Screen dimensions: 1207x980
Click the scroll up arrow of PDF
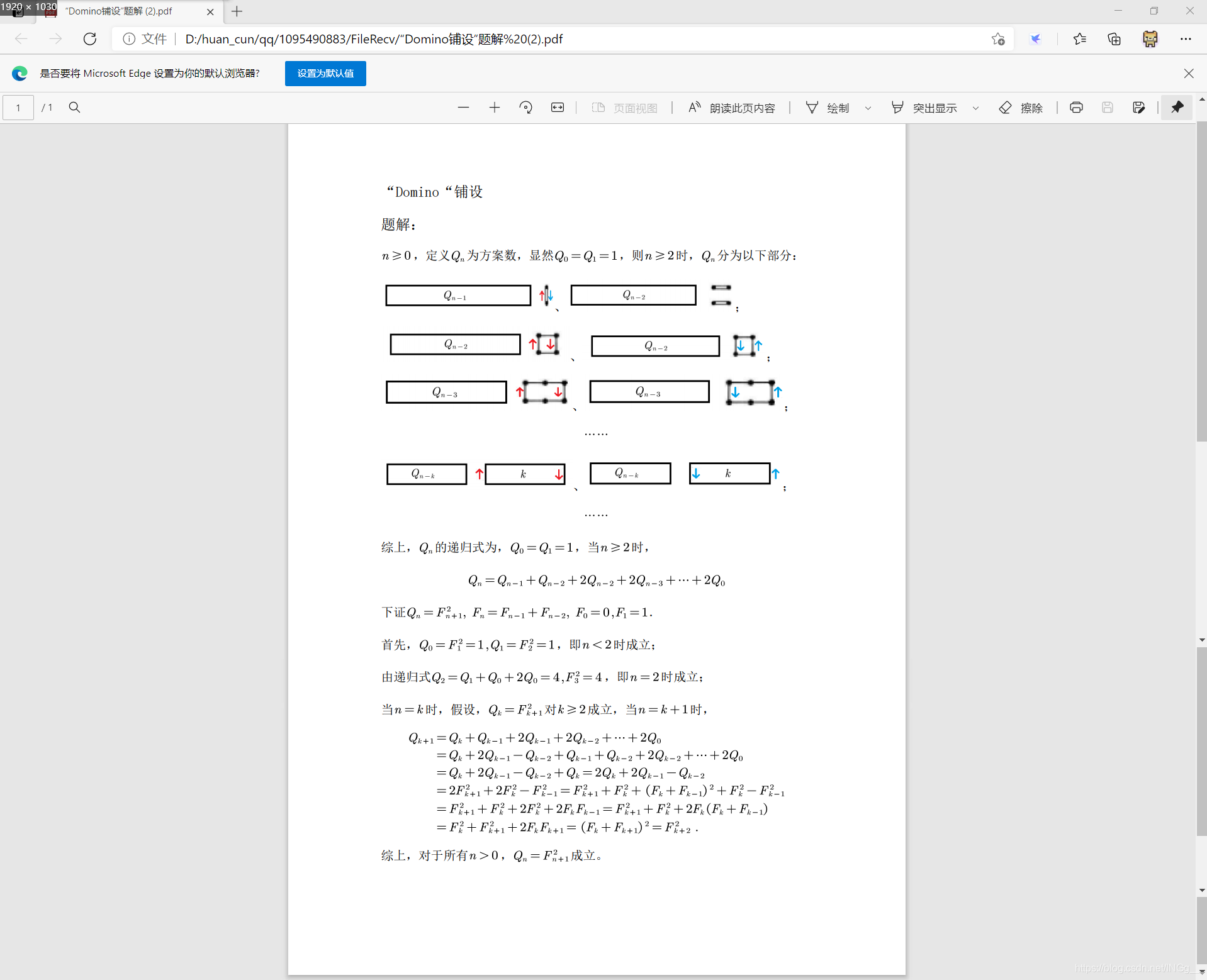tap(1202, 99)
